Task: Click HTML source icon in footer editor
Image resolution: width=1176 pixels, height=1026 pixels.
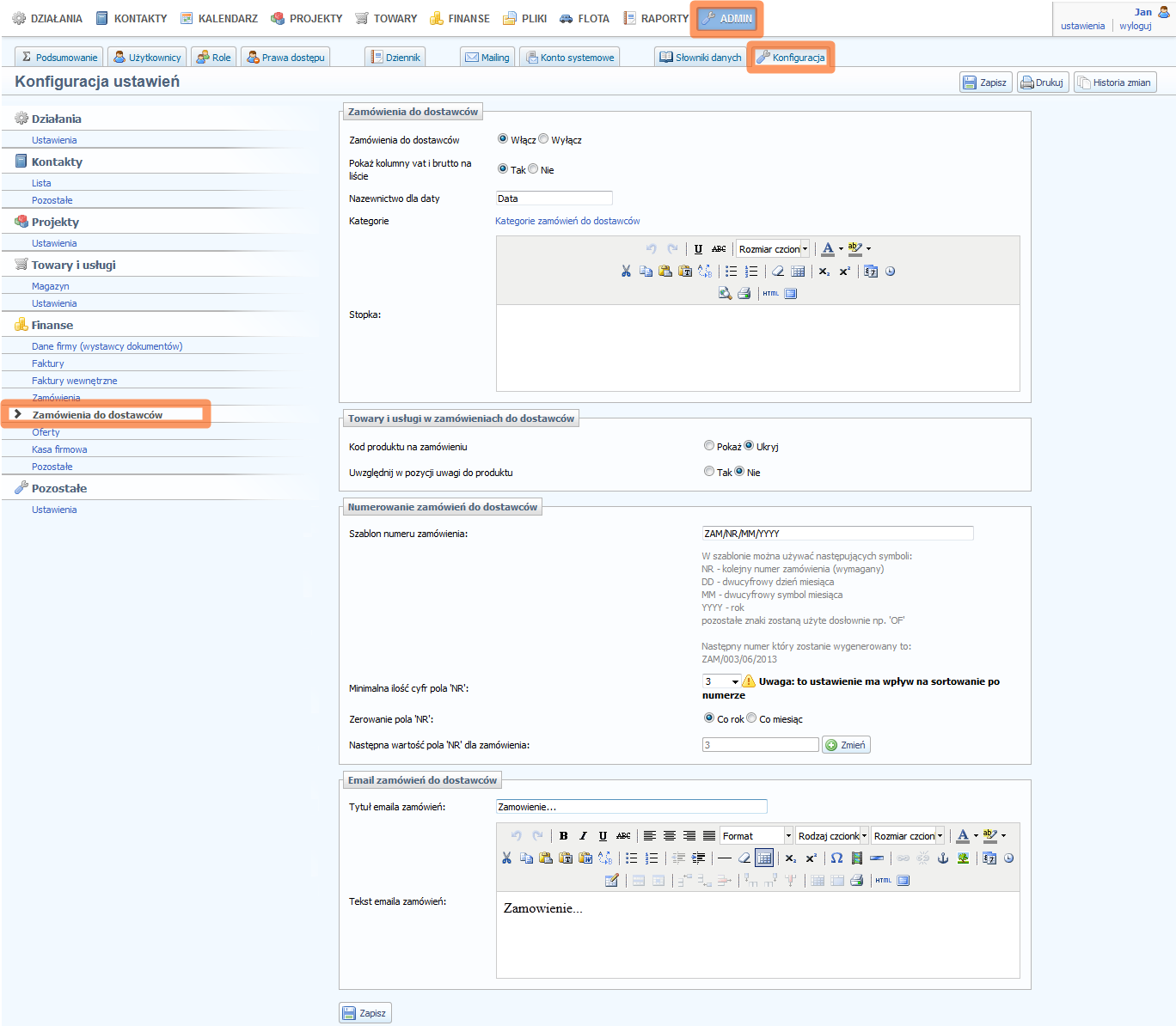Action: 770,294
